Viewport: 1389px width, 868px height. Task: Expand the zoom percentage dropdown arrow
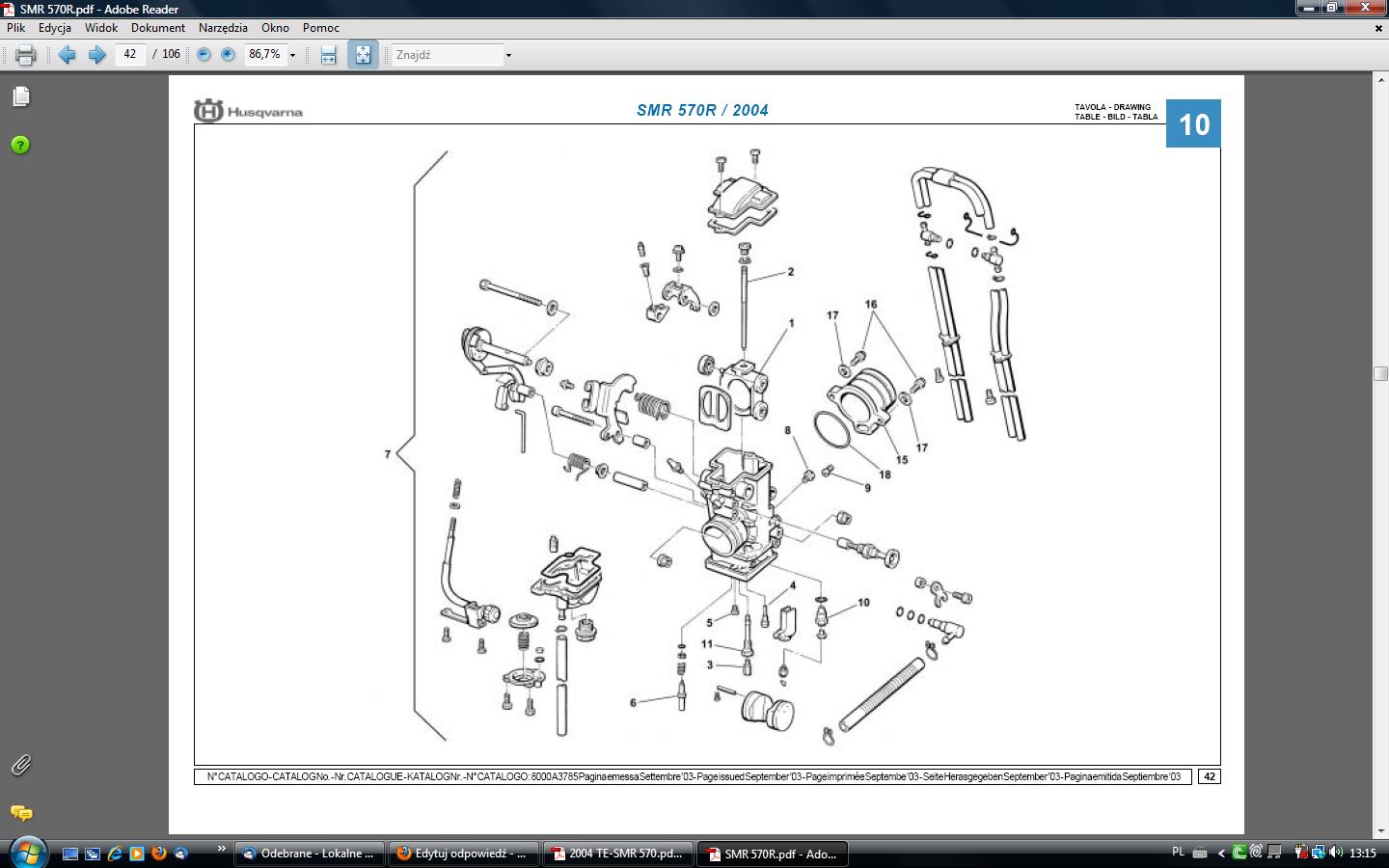pyautogui.click(x=293, y=55)
